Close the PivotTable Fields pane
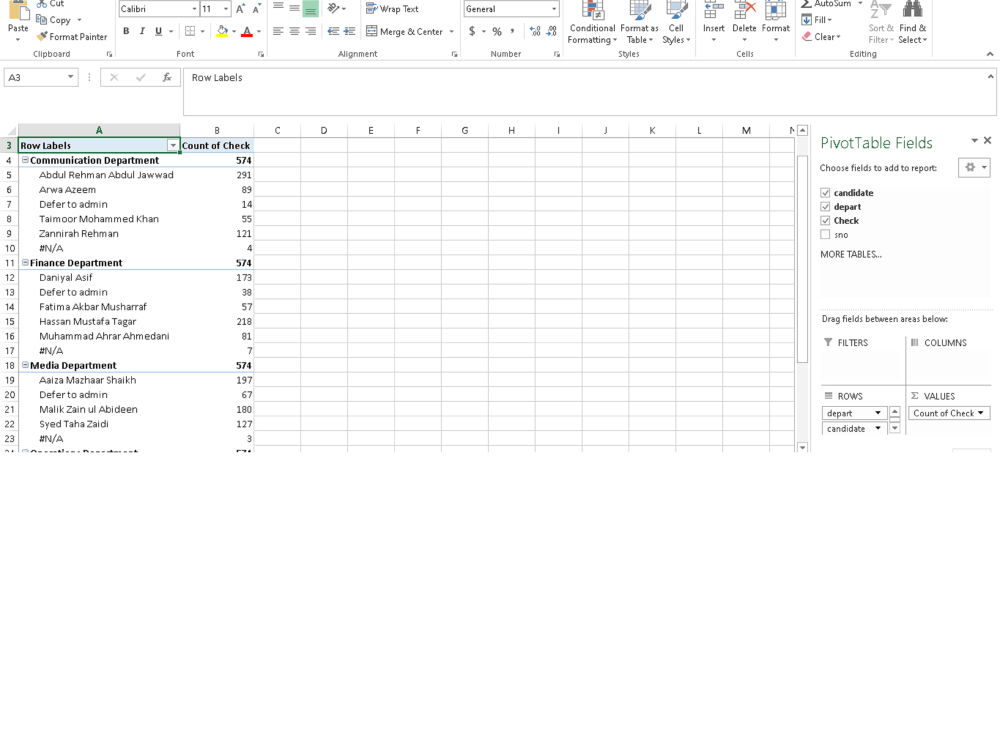Image resolution: width=1000 pixels, height=750 pixels. click(987, 140)
